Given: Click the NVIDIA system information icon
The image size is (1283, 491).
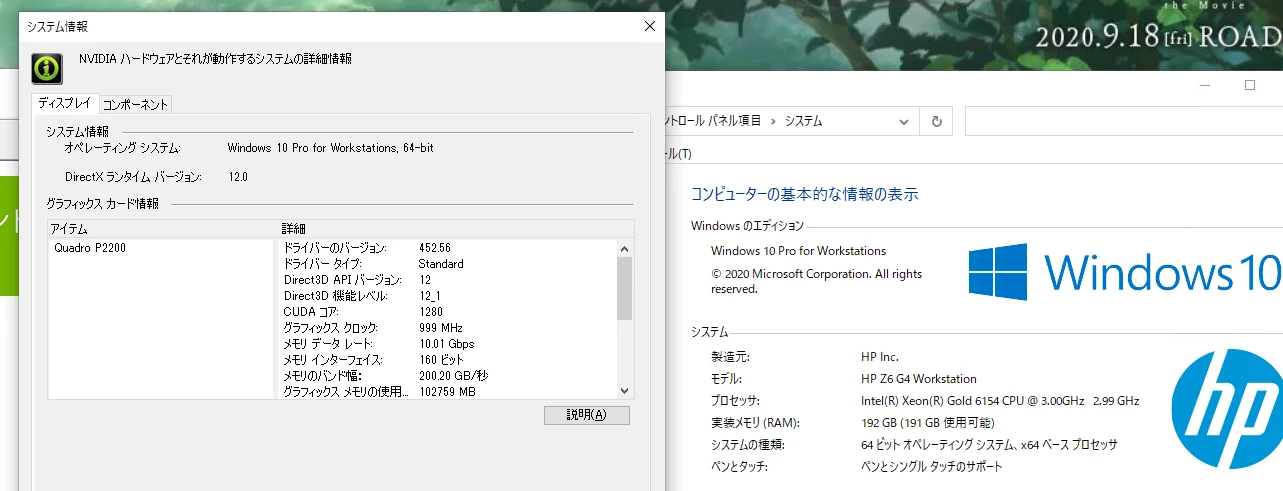Looking at the screenshot, I should point(46,67).
